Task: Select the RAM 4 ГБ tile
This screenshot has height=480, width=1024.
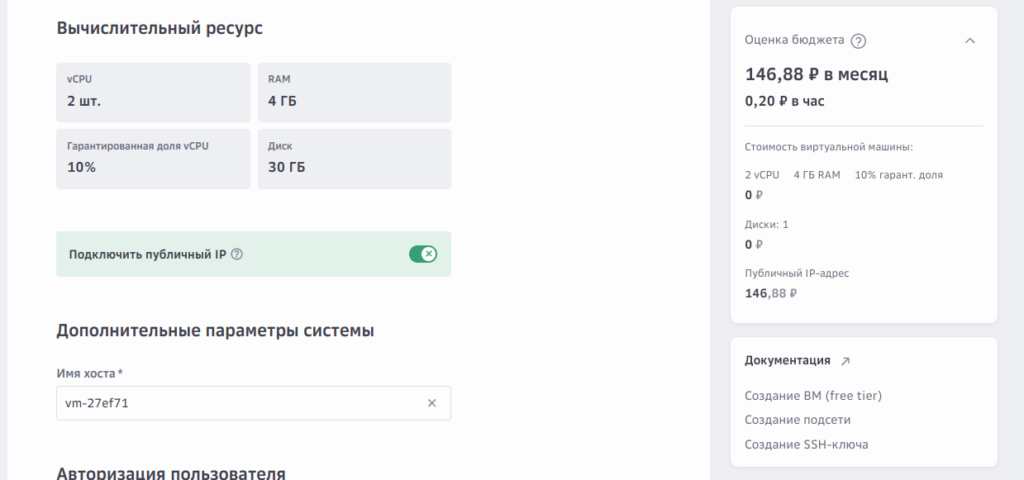Action: (354, 92)
